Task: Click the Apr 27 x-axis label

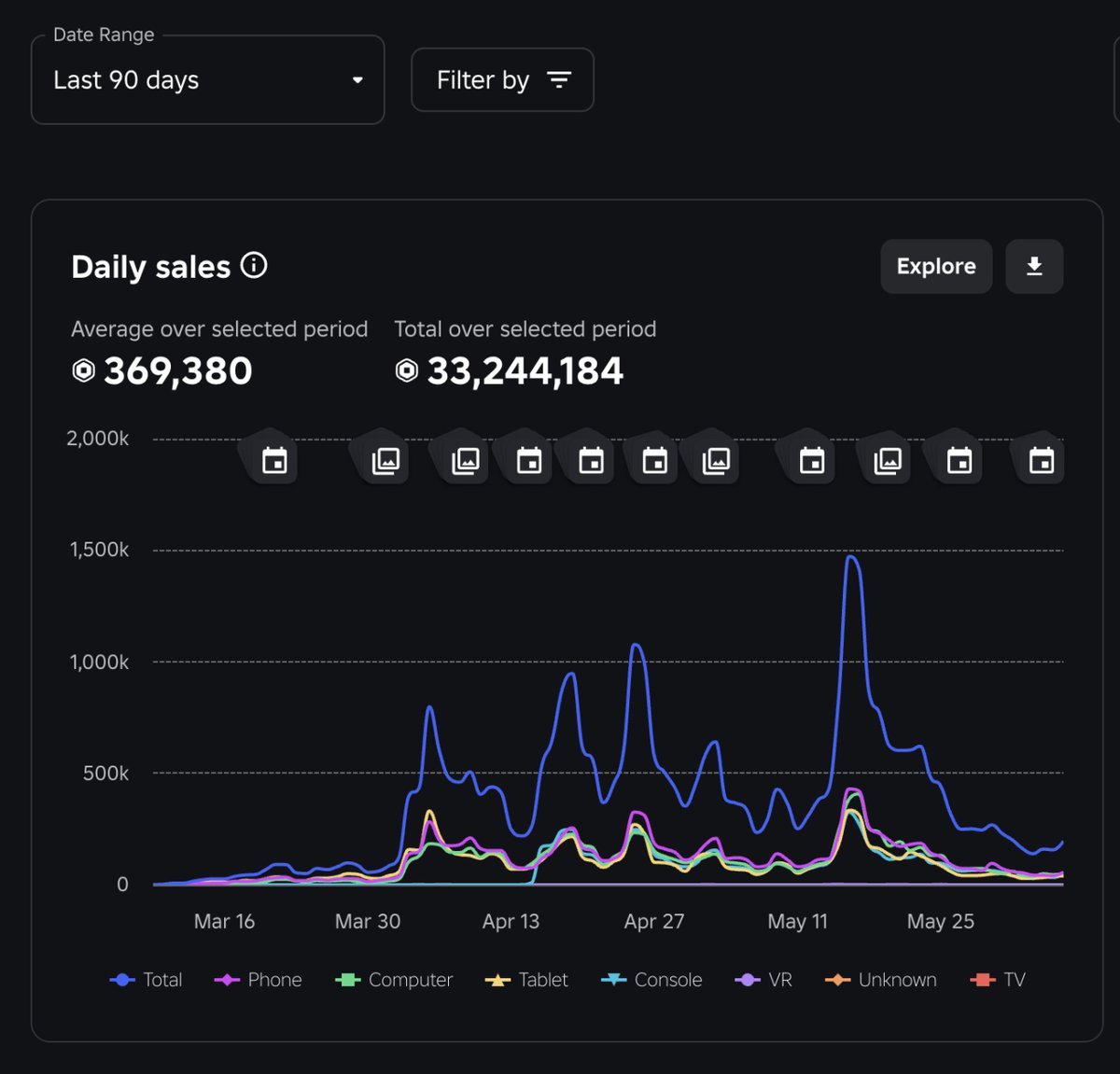Action: [x=654, y=922]
